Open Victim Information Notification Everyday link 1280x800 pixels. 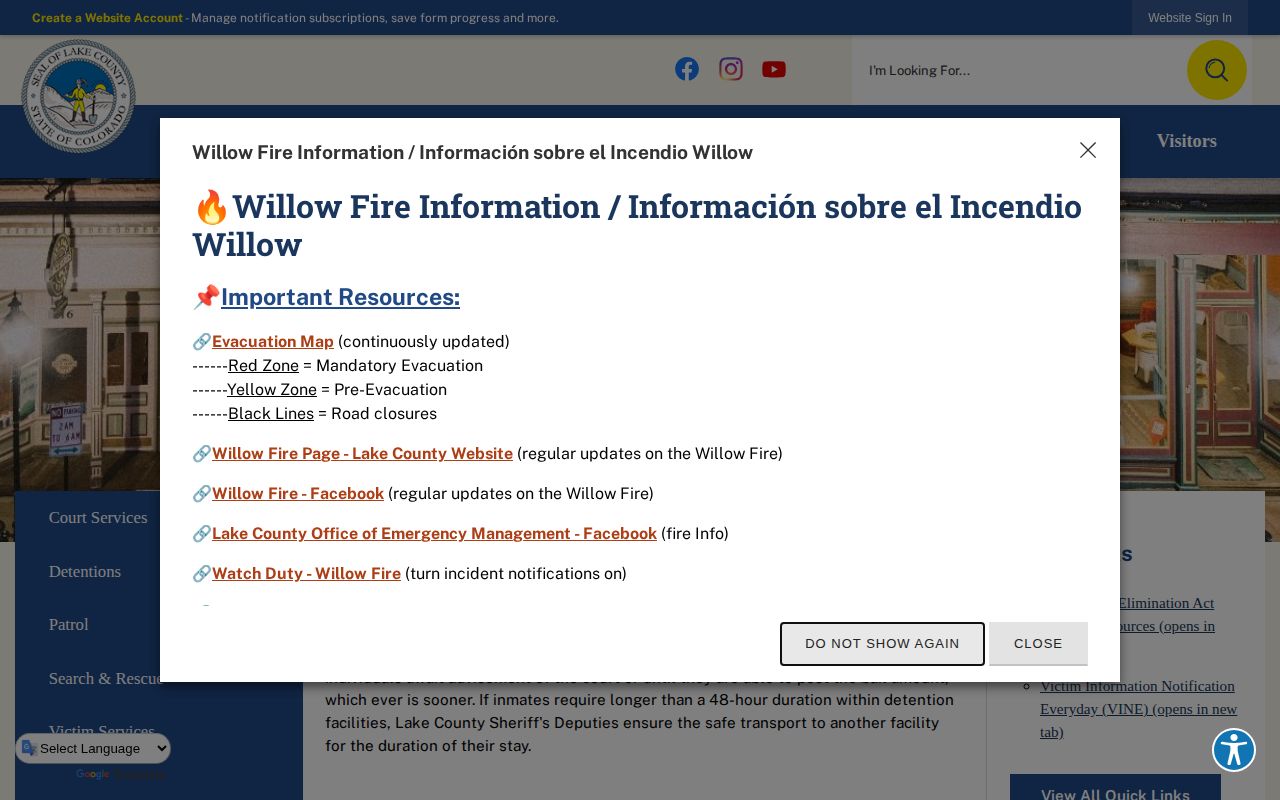point(1139,709)
